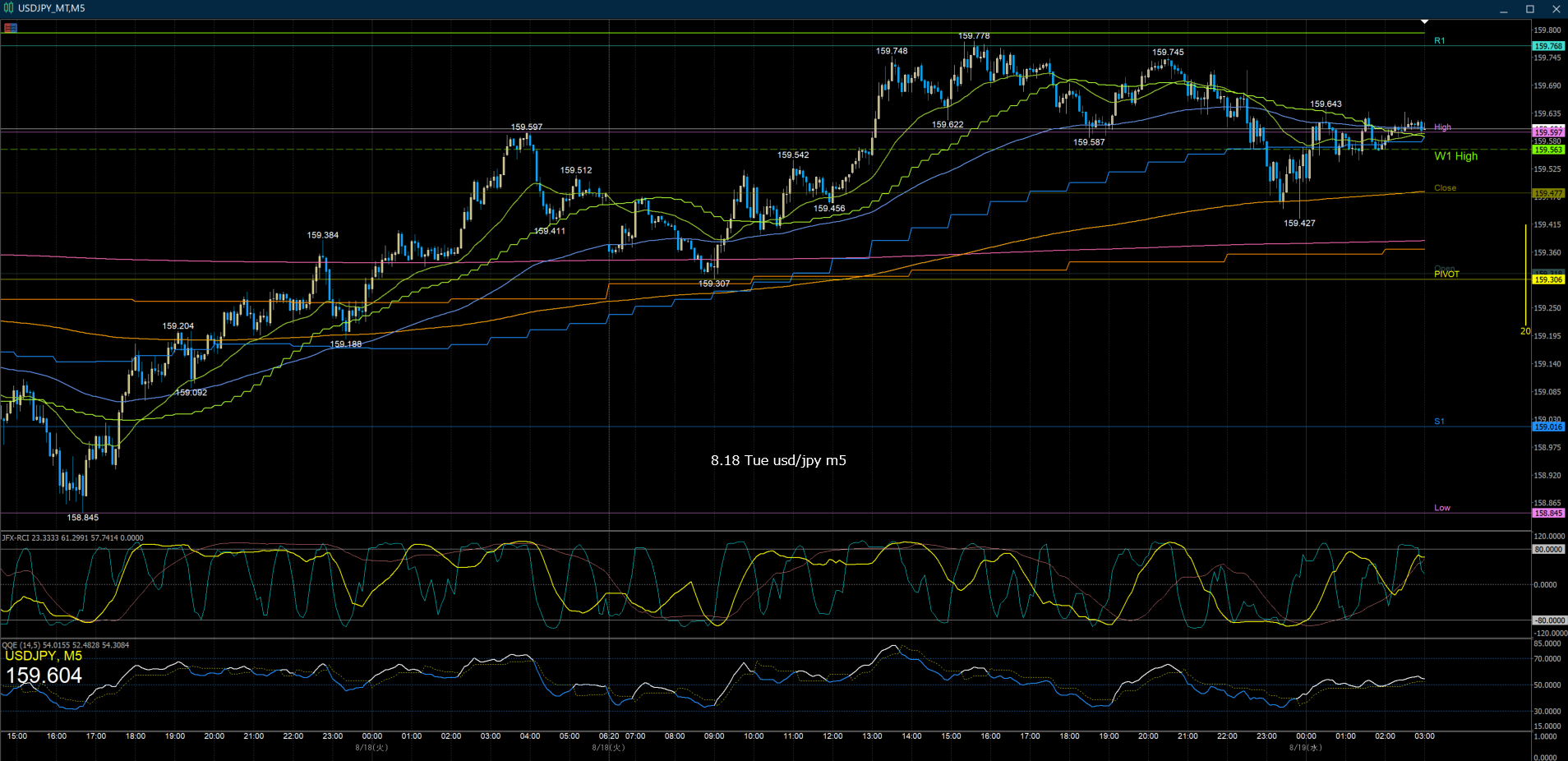Click the red and blue panel icon
Image resolution: width=1568 pixels, height=761 pixels.
coord(11,28)
